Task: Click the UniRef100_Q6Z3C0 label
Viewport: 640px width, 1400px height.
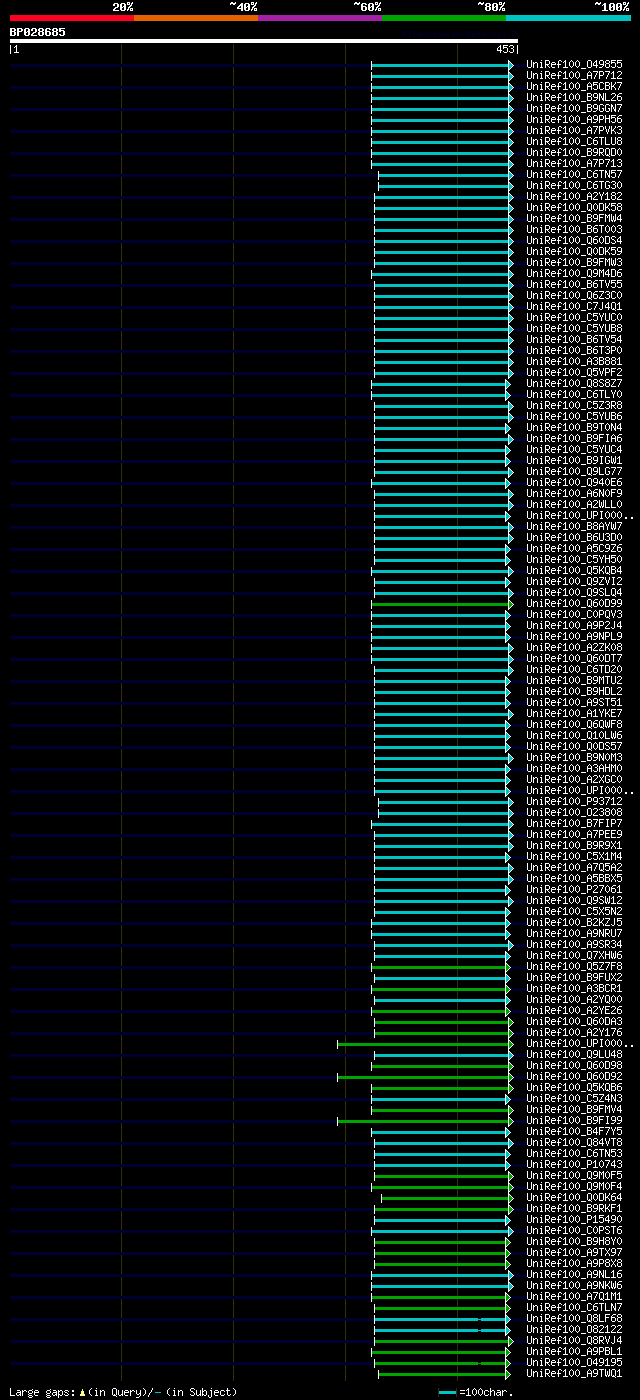Action: click(574, 295)
